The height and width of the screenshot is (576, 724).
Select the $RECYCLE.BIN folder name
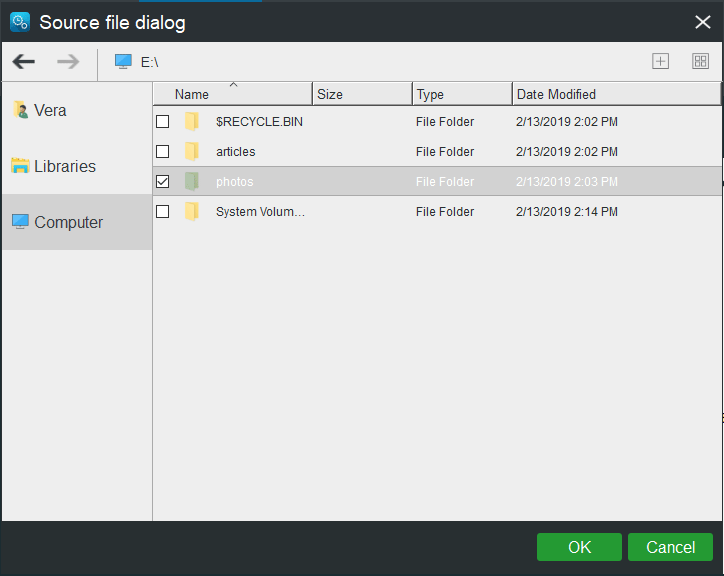click(x=259, y=121)
